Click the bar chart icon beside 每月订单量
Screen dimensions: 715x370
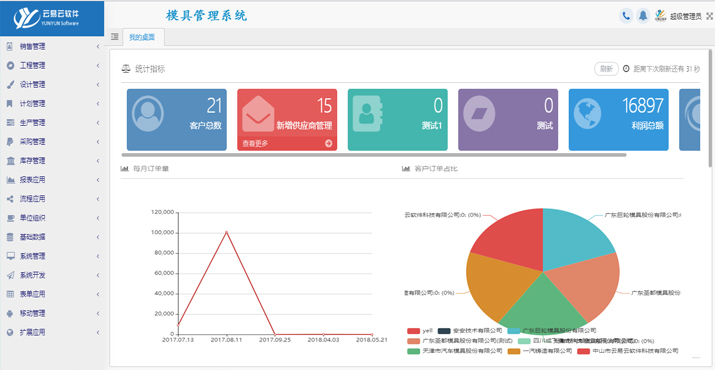point(124,168)
